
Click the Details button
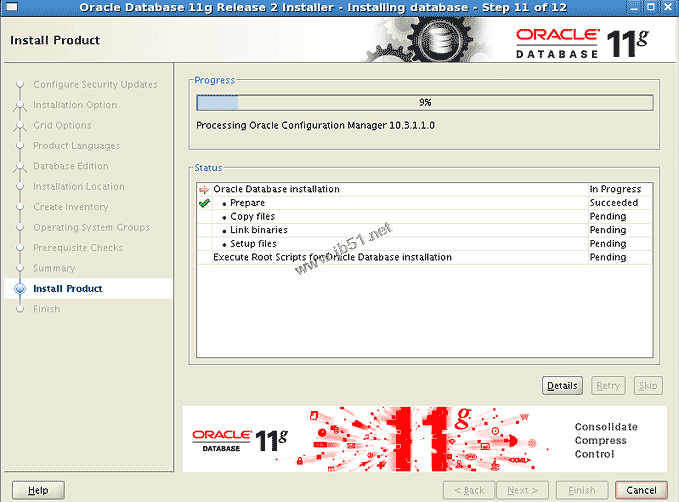pos(562,385)
